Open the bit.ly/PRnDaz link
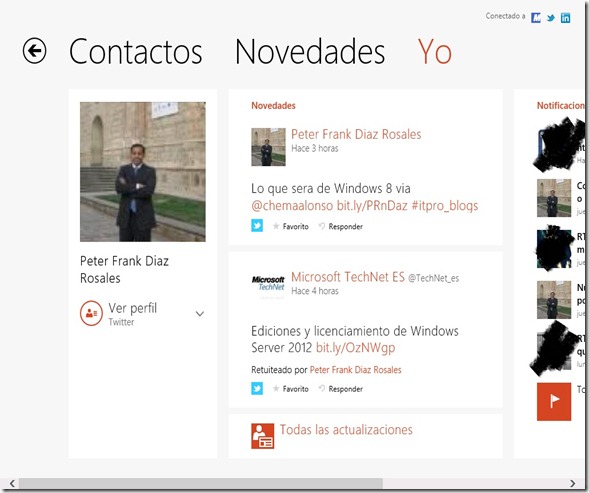This screenshot has height=493, width=589. [372, 206]
